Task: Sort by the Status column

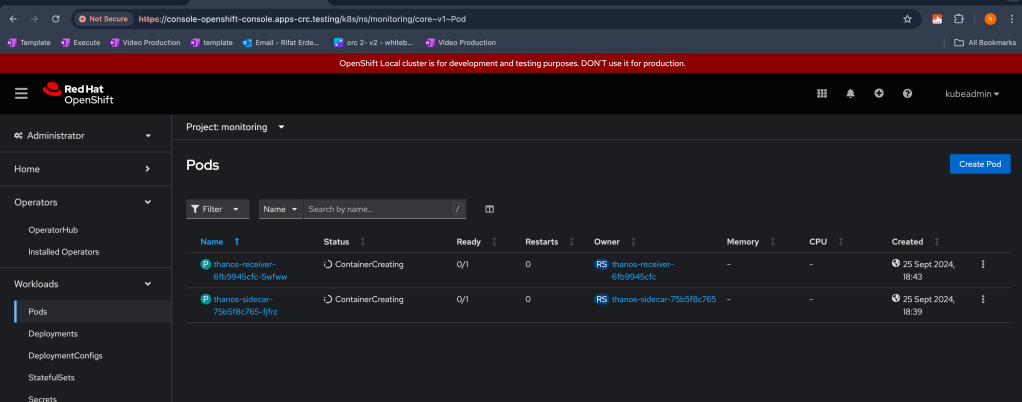Action: (x=344, y=242)
